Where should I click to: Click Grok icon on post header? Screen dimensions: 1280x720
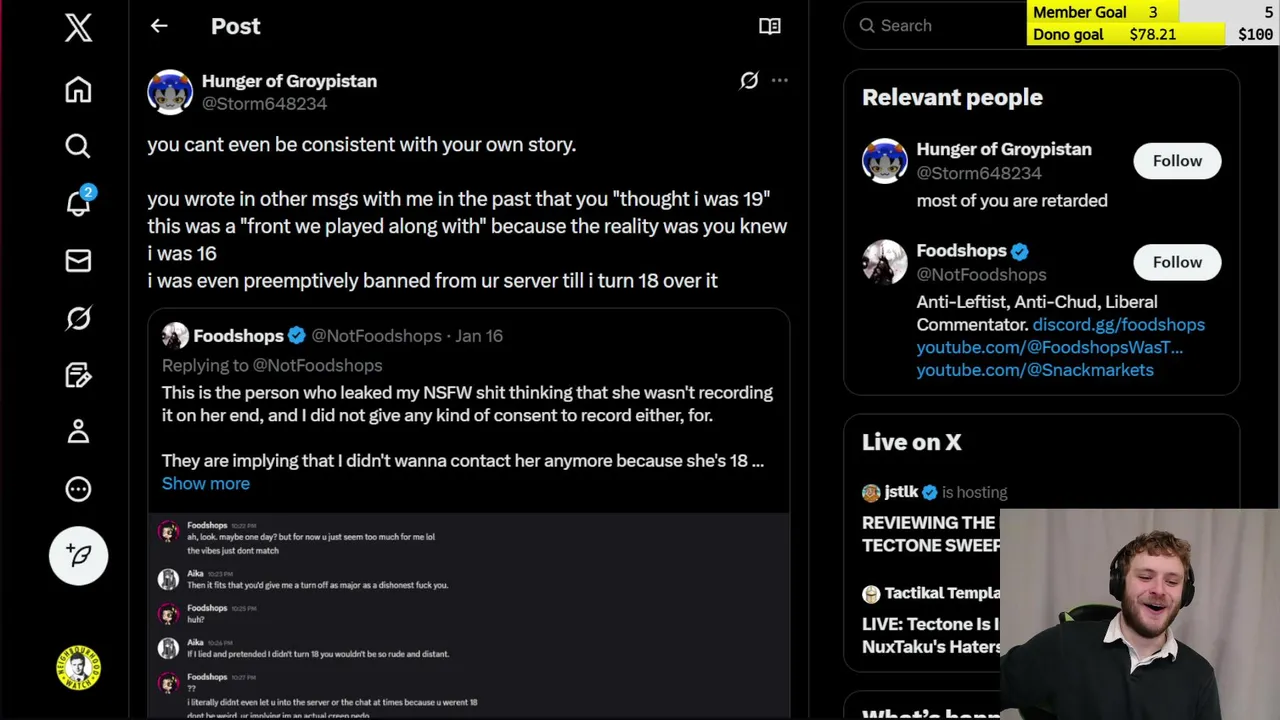coord(748,81)
